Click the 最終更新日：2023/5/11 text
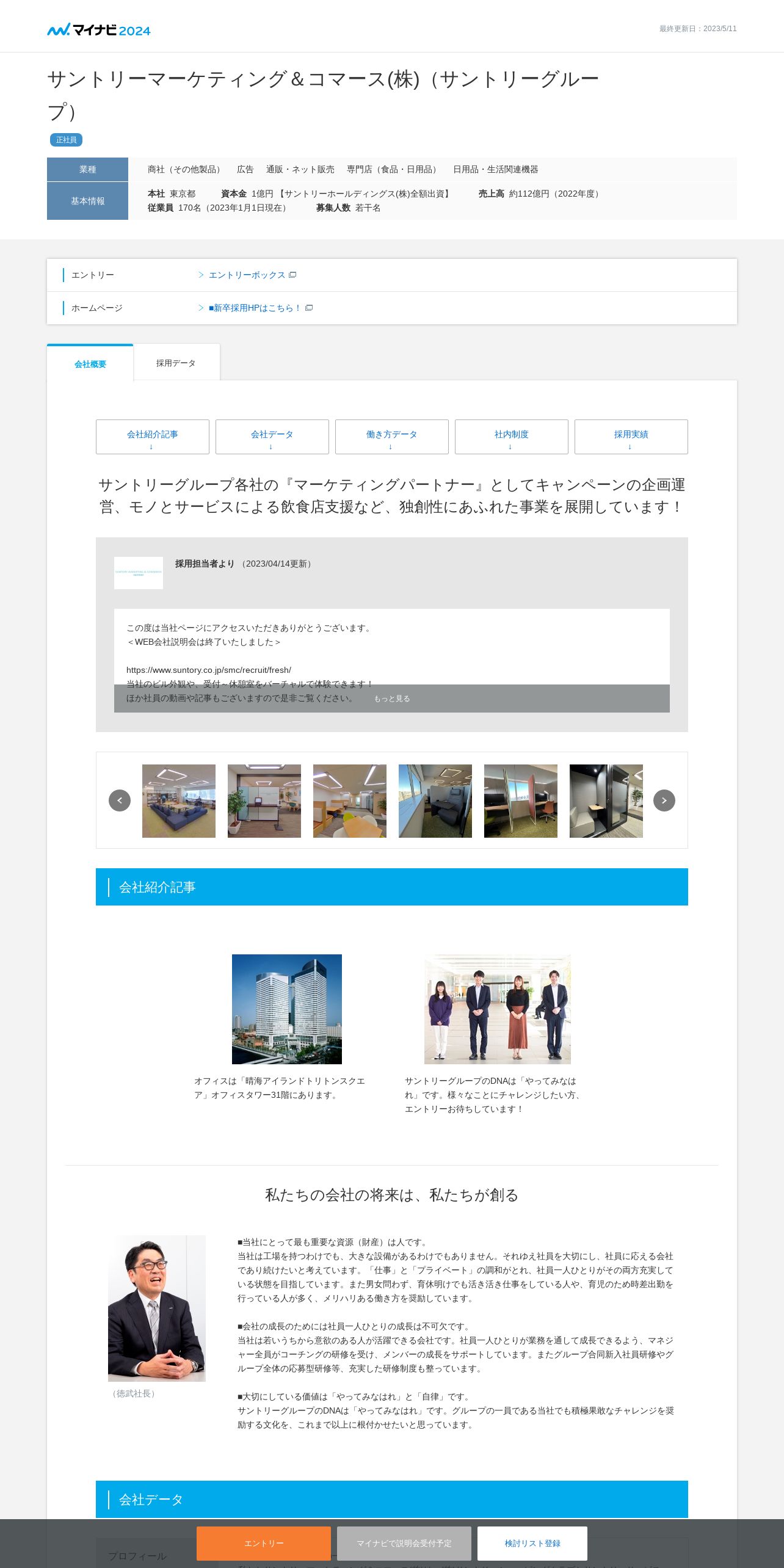The width and height of the screenshot is (784, 1568). pos(698,29)
